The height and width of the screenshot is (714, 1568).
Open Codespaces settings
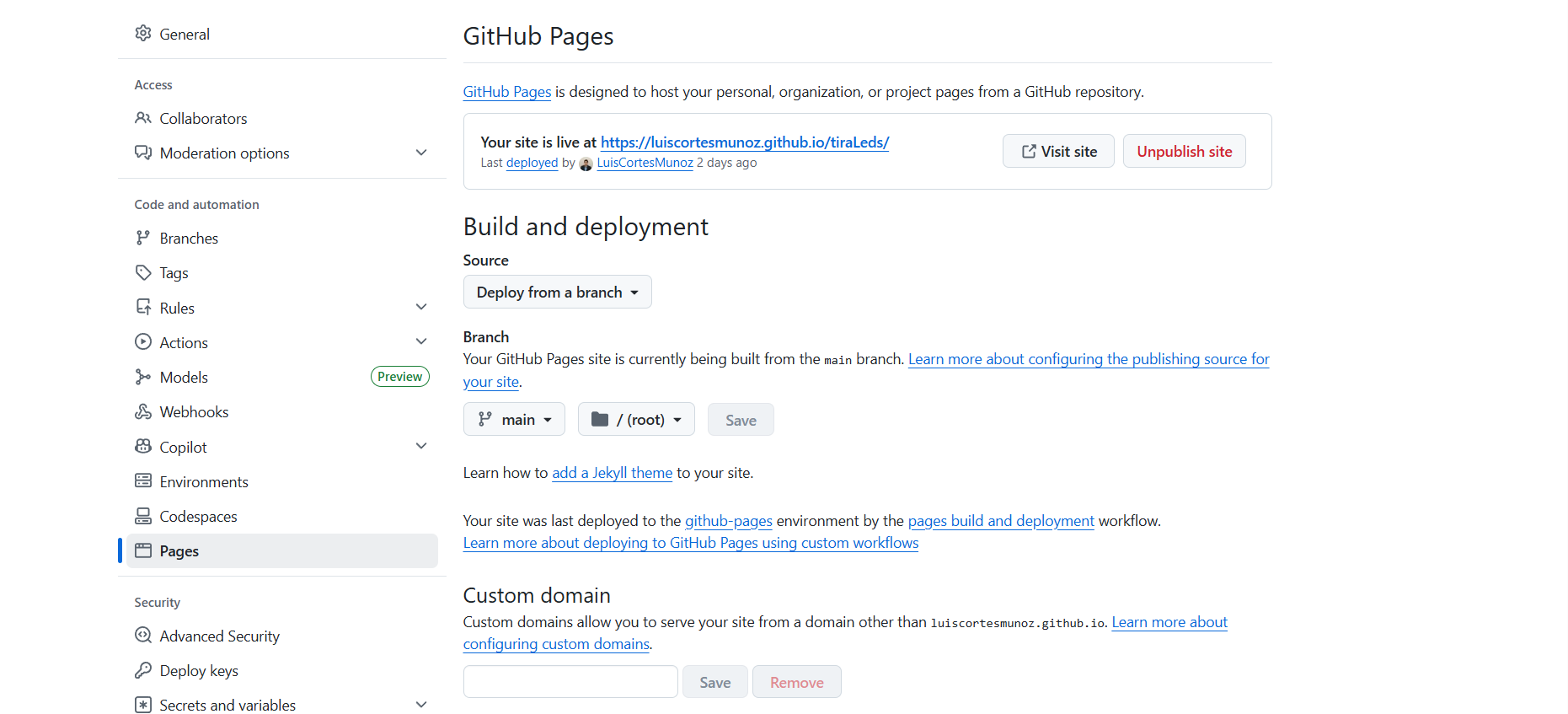point(282,516)
